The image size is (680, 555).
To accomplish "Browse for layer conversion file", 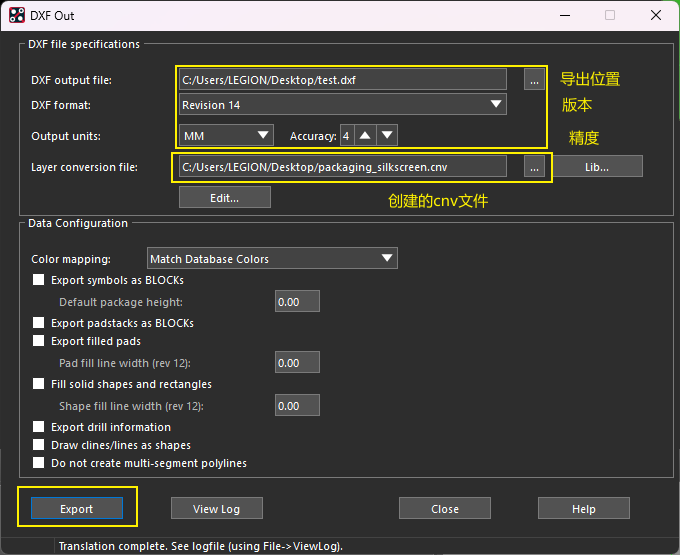I will pos(534,167).
